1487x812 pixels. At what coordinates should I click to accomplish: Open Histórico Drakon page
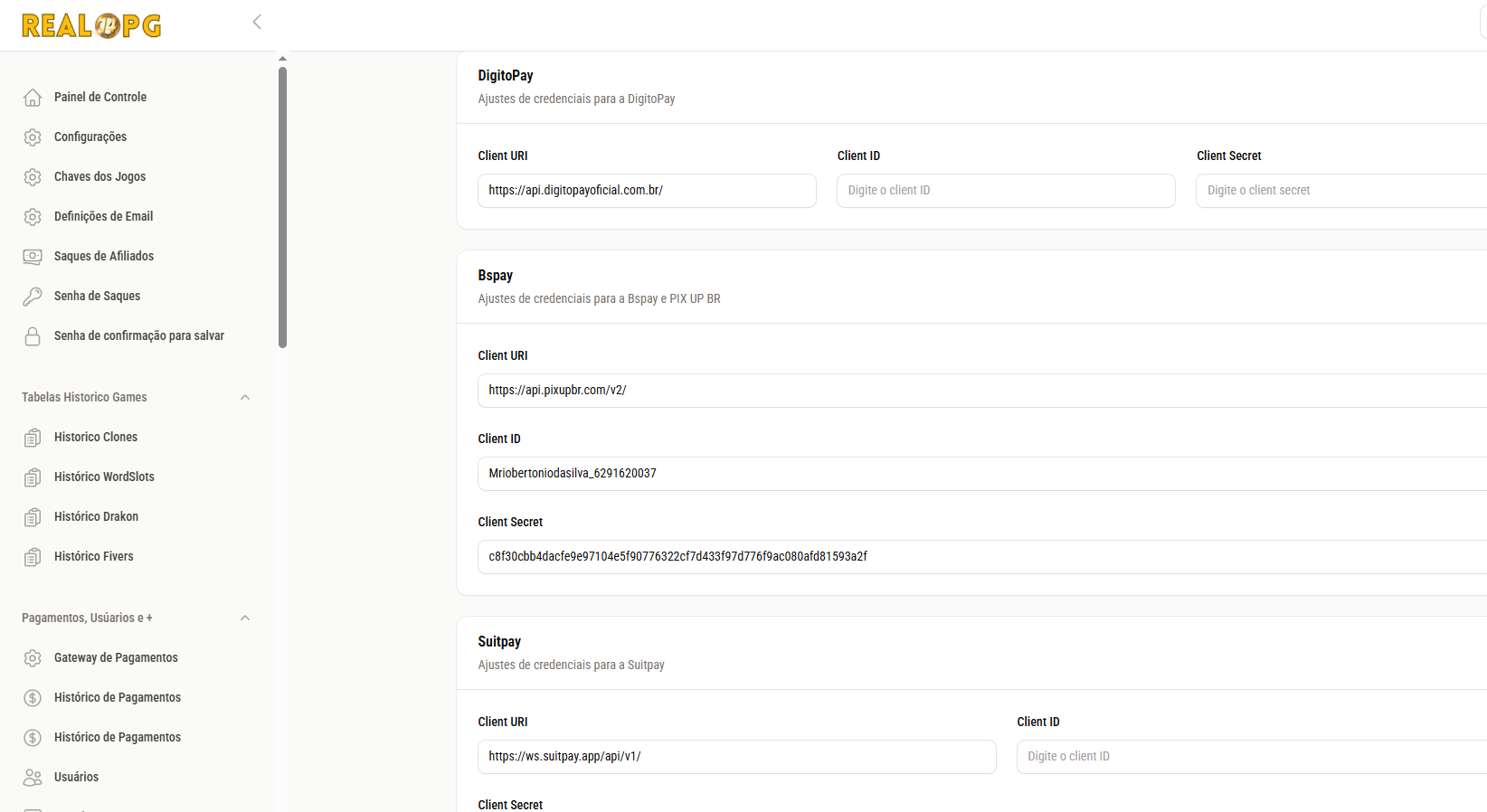[x=96, y=517]
